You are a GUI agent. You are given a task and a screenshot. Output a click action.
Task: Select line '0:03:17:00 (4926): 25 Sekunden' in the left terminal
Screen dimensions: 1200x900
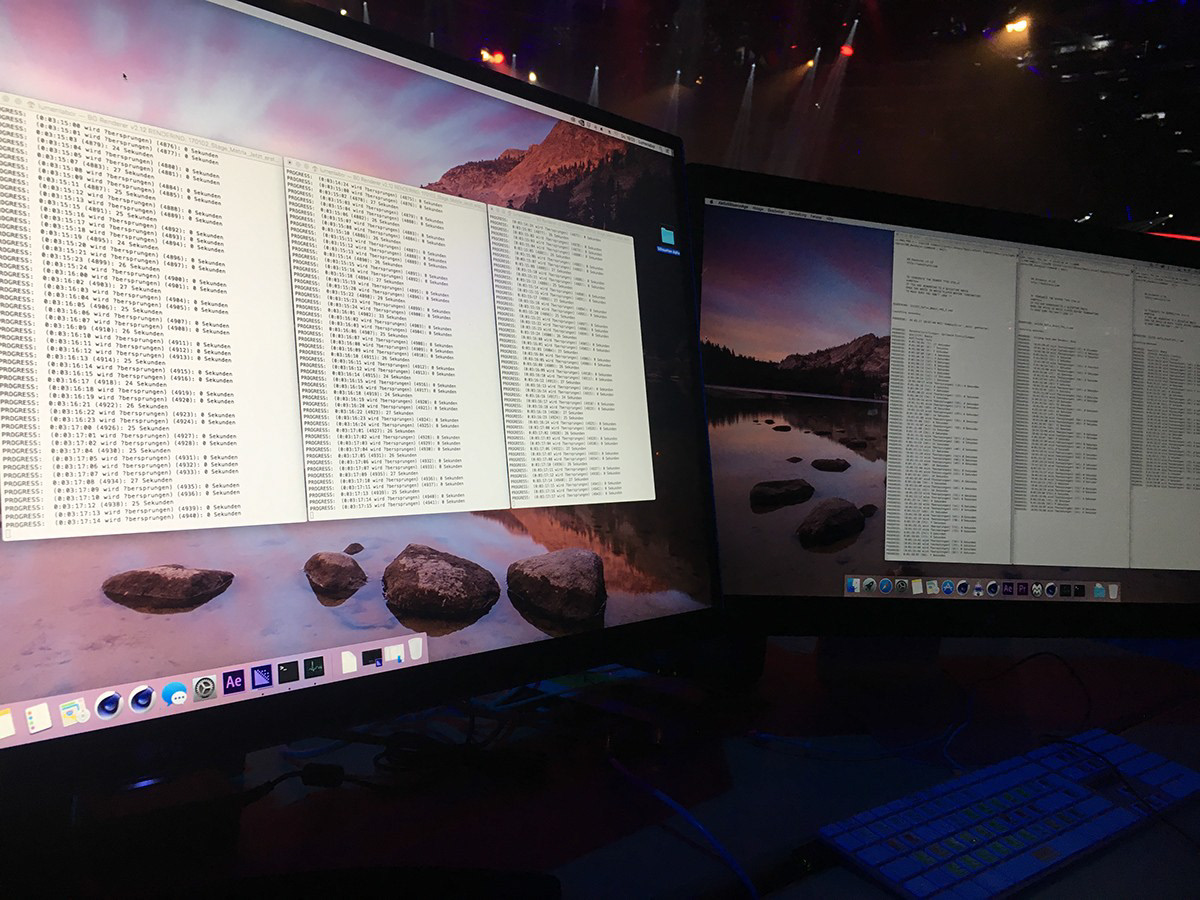click(110, 428)
